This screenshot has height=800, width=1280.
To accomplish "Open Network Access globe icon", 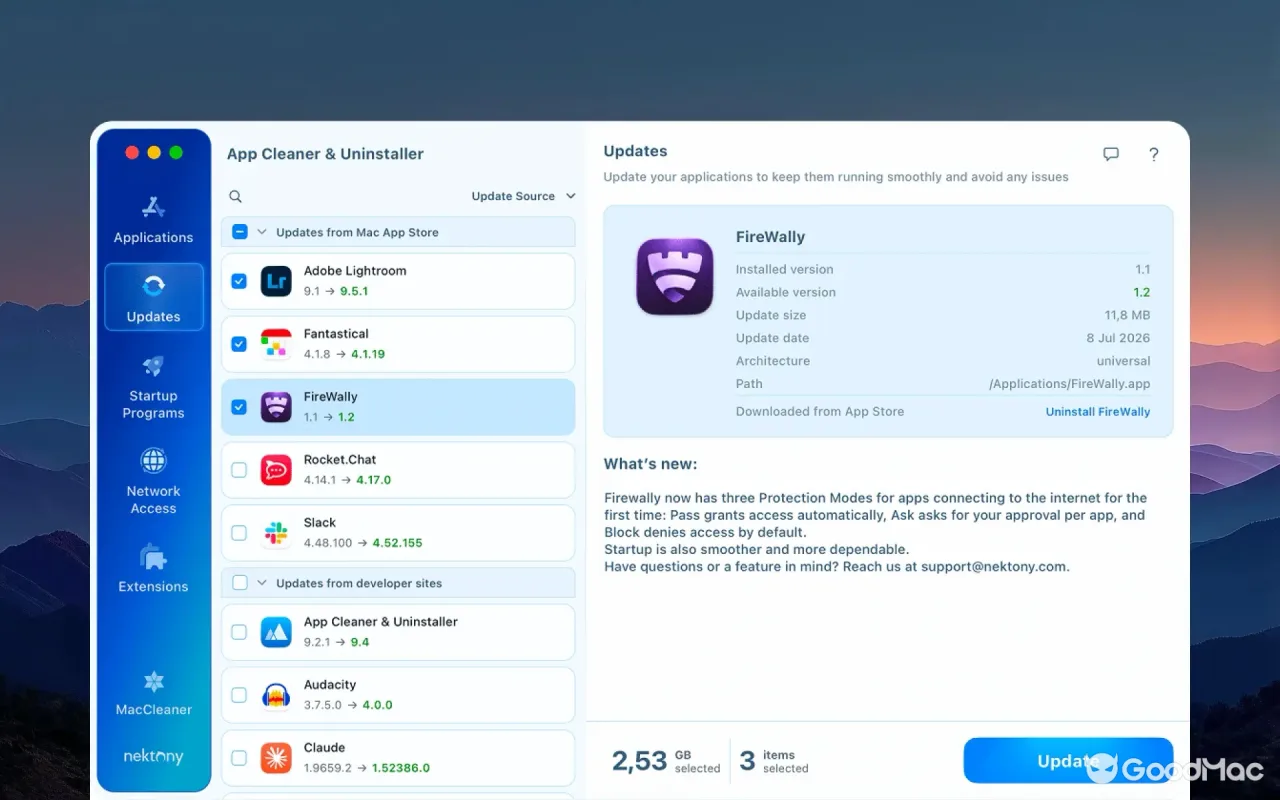I will click(153, 461).
